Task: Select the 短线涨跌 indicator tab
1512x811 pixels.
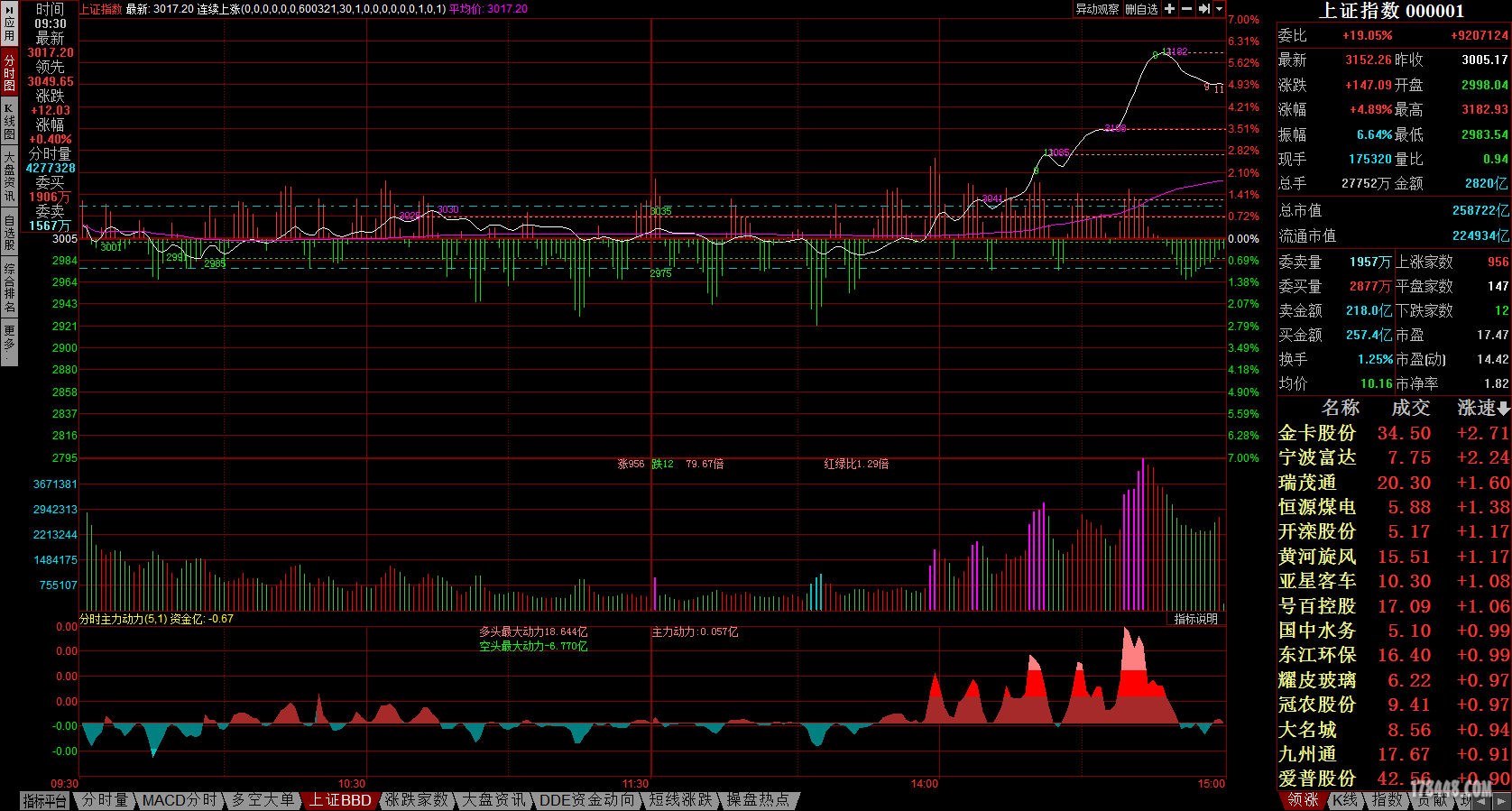Action: coord(680,800)
